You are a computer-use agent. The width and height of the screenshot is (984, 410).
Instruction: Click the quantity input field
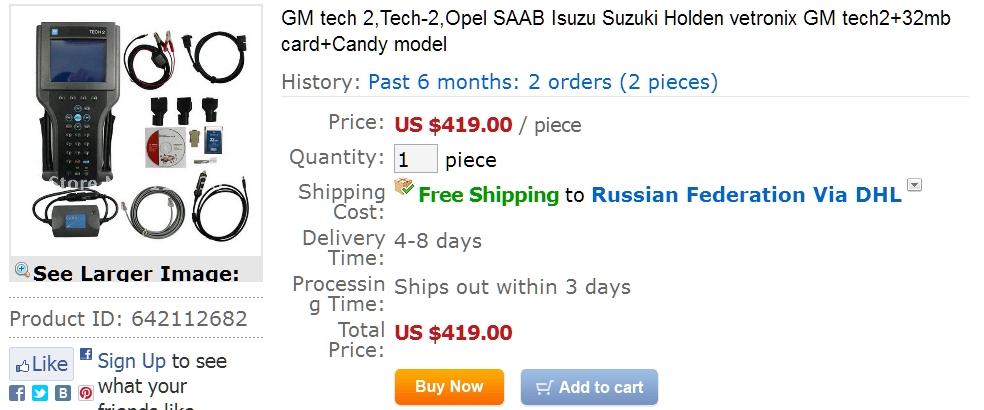coord(416,159)
